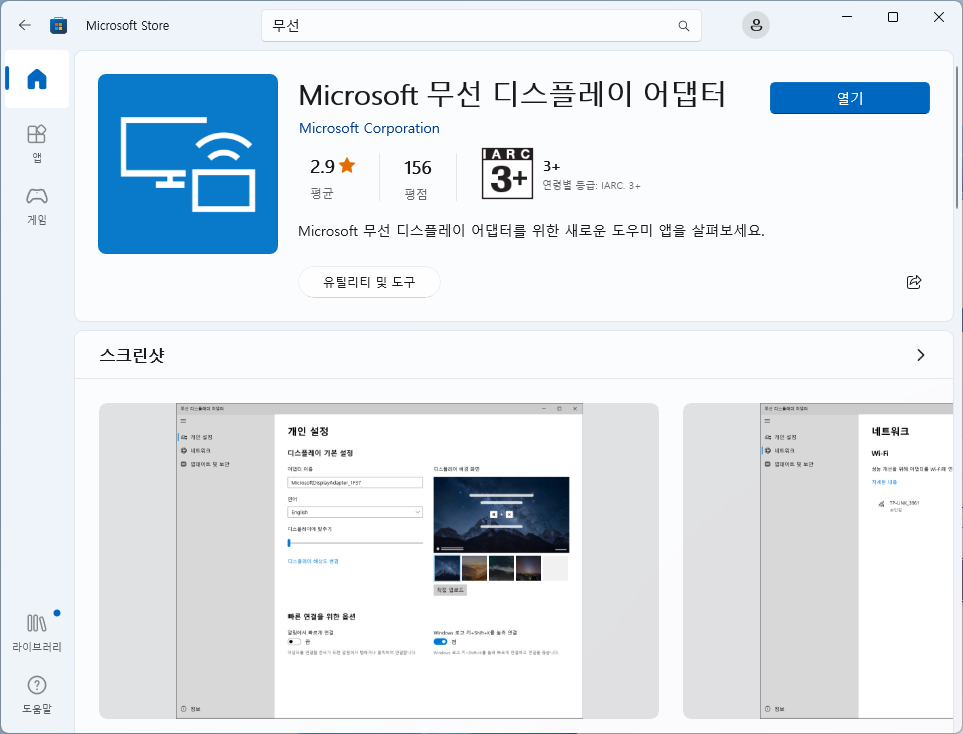963x734 pixels.
Task: Click the 스크린샷 section heading
Action: (132, 355)
